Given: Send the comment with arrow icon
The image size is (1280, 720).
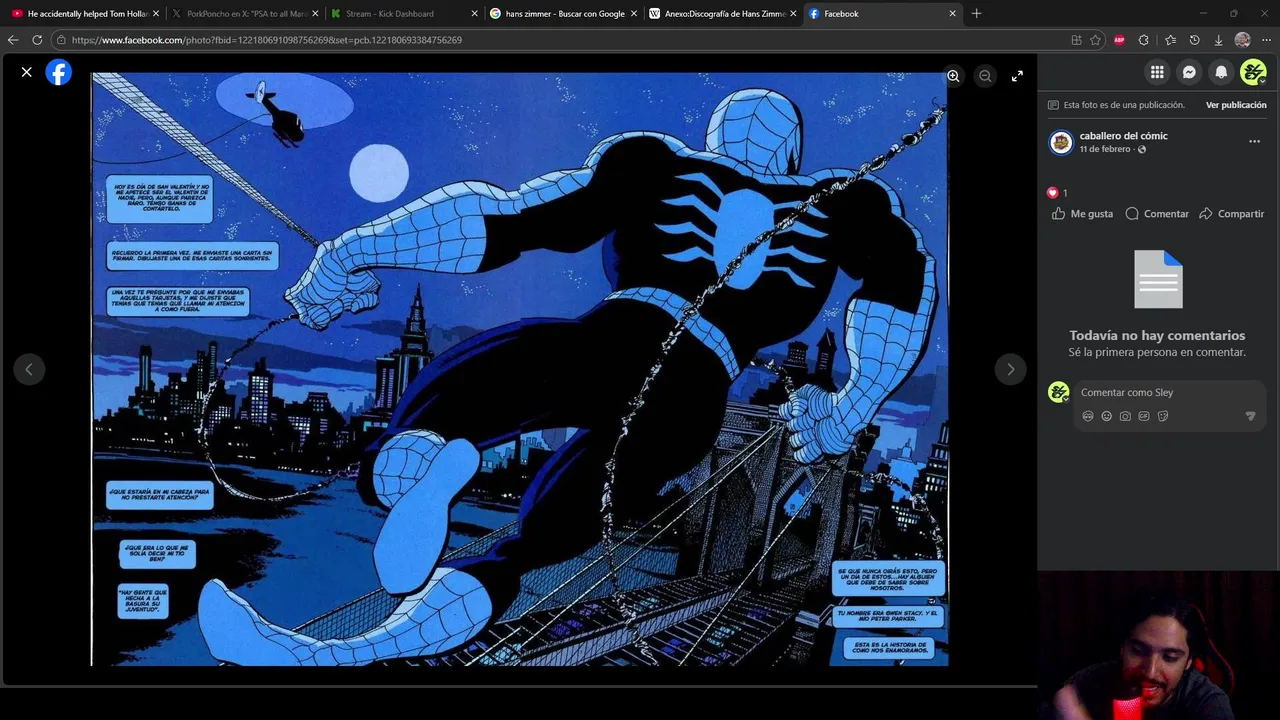Looking at the screenshot, I should pyautogui.click(x=1250, y=416).
